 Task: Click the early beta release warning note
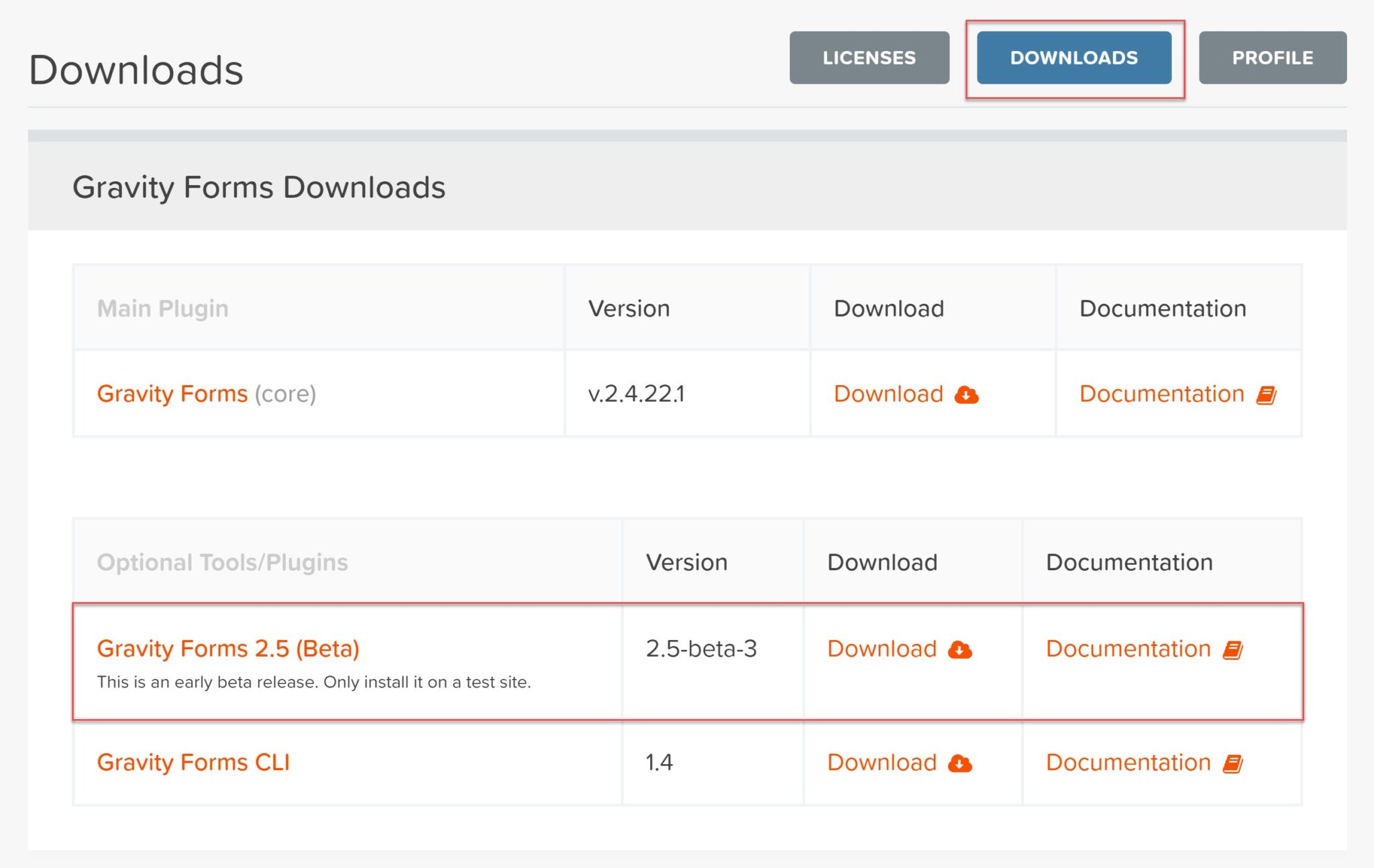pos(314,682)
